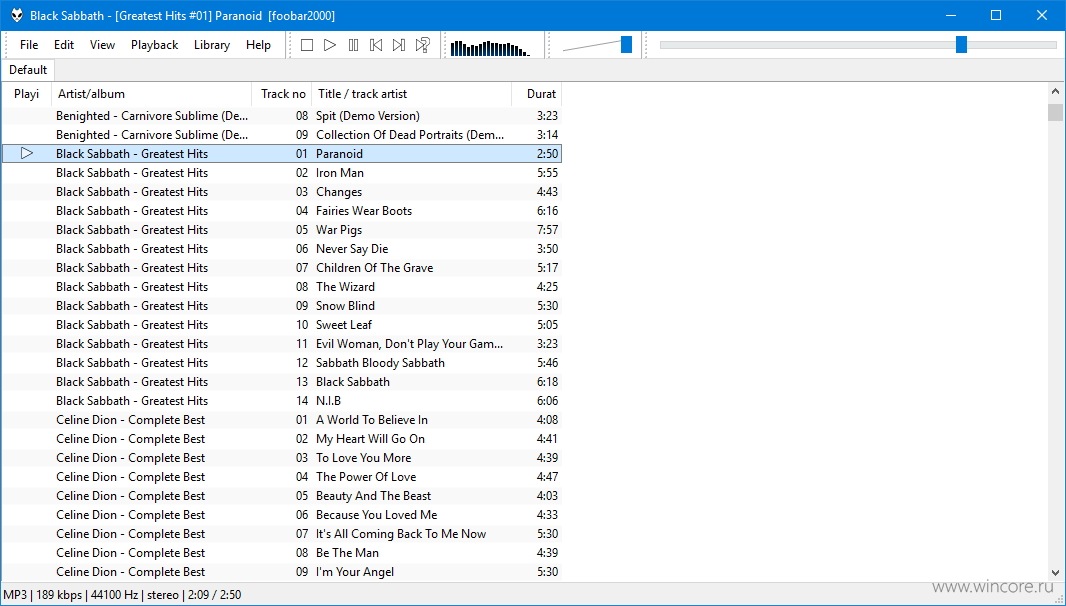Select the track 'Sabbath Bloody Sabbath'

(281, 363)
